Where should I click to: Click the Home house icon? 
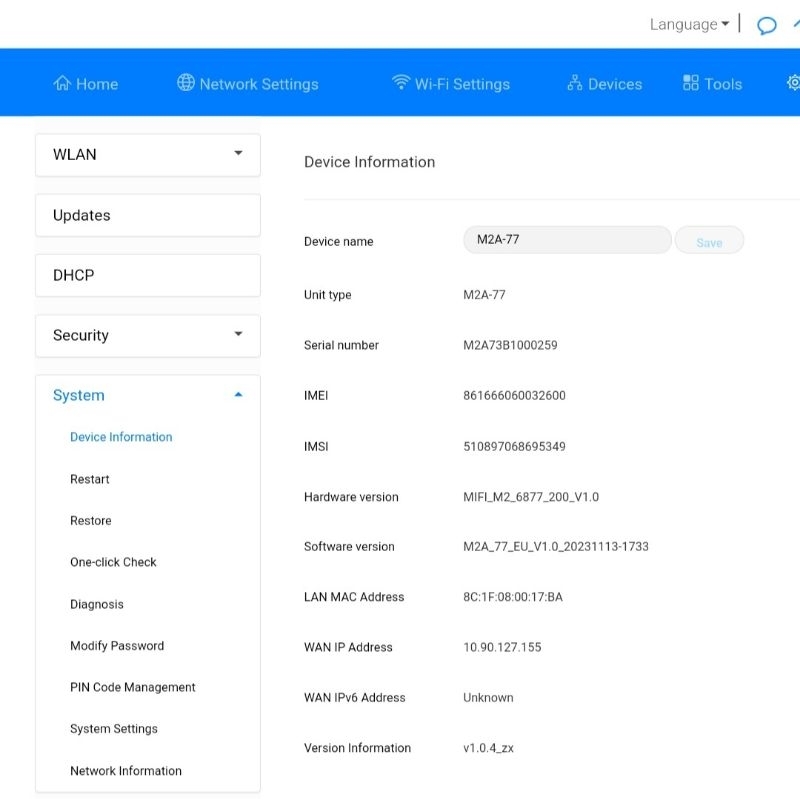point(62,83)
